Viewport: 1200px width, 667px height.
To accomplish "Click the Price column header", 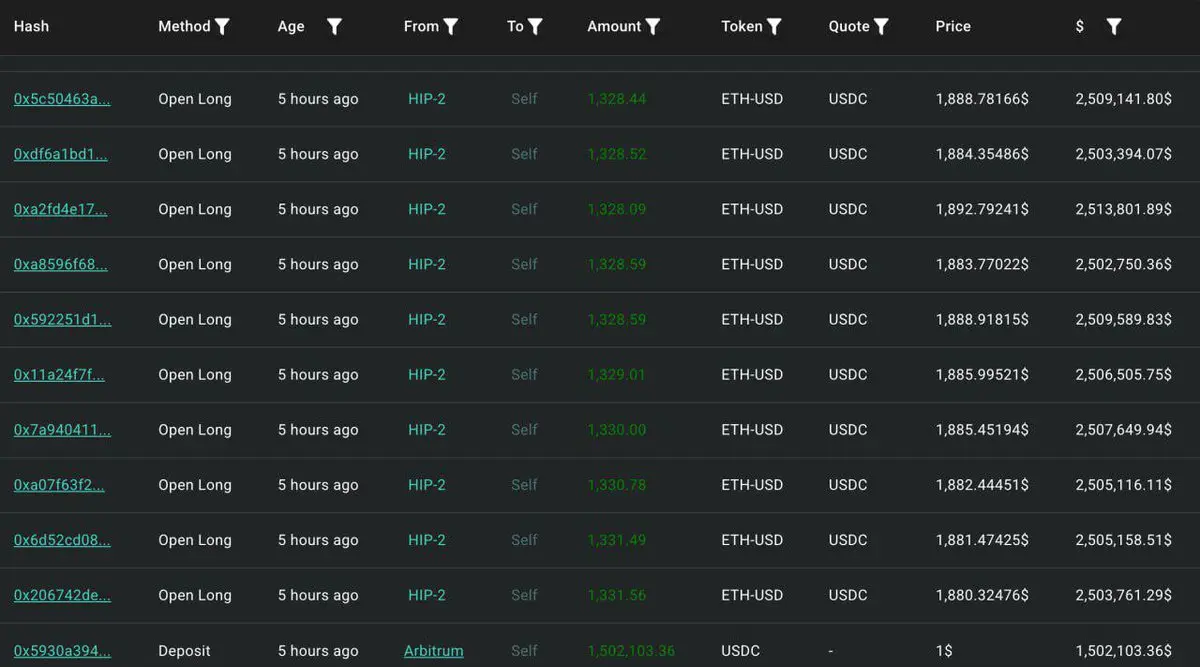I will pos(953,26).
